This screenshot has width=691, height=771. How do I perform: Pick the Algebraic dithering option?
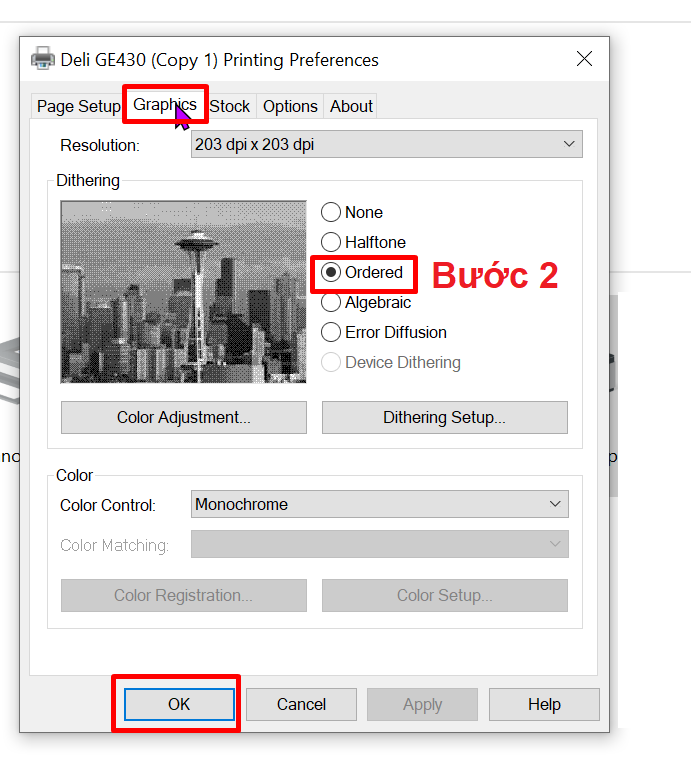click(x=331, y=302)
